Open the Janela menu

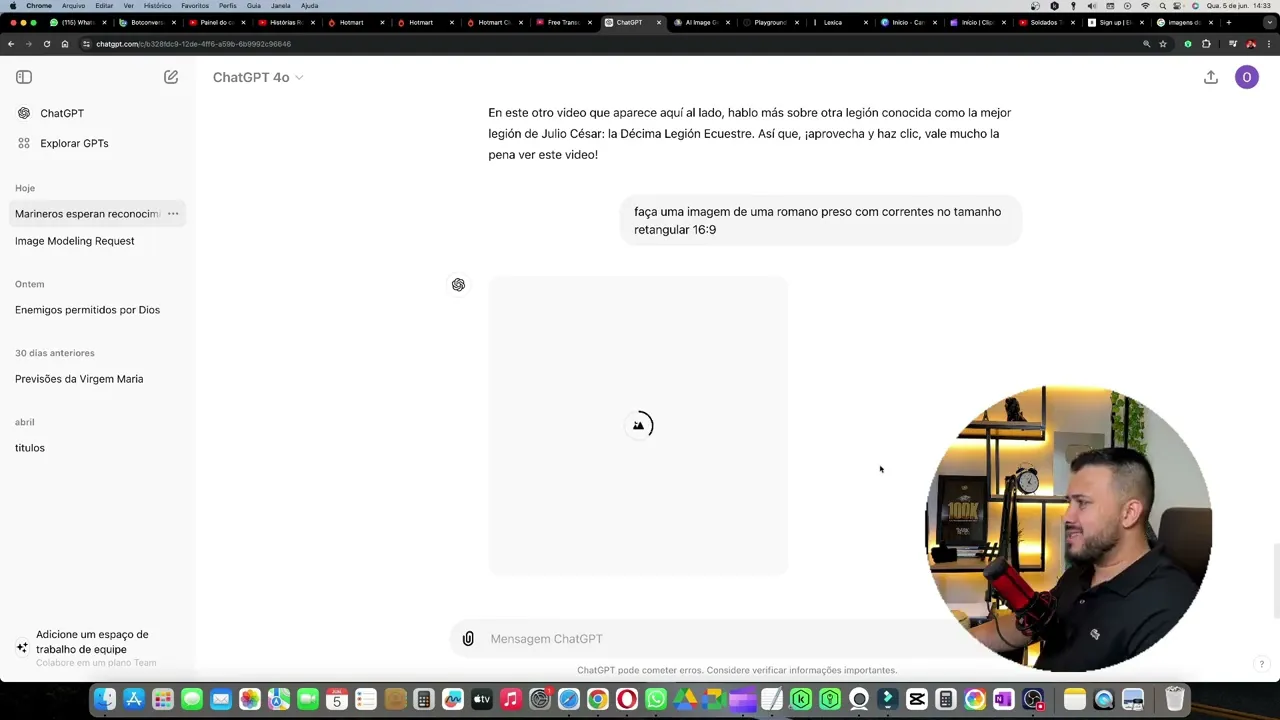(280, 6)
